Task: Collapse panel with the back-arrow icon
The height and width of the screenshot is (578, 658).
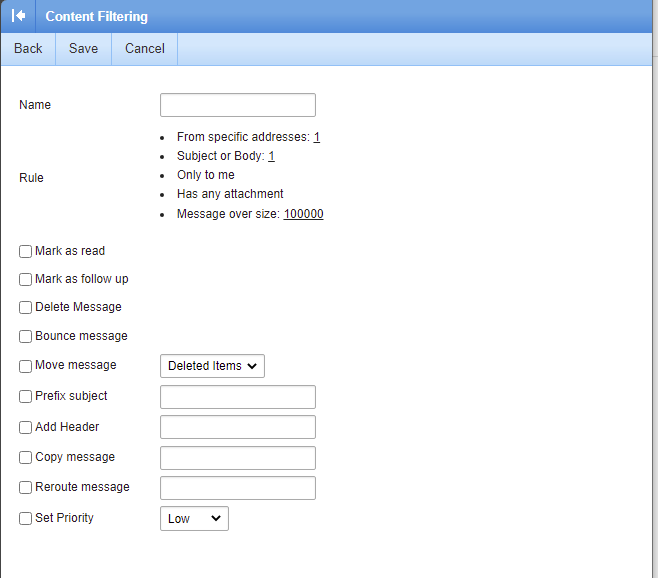Action: [x=18, y=16]
